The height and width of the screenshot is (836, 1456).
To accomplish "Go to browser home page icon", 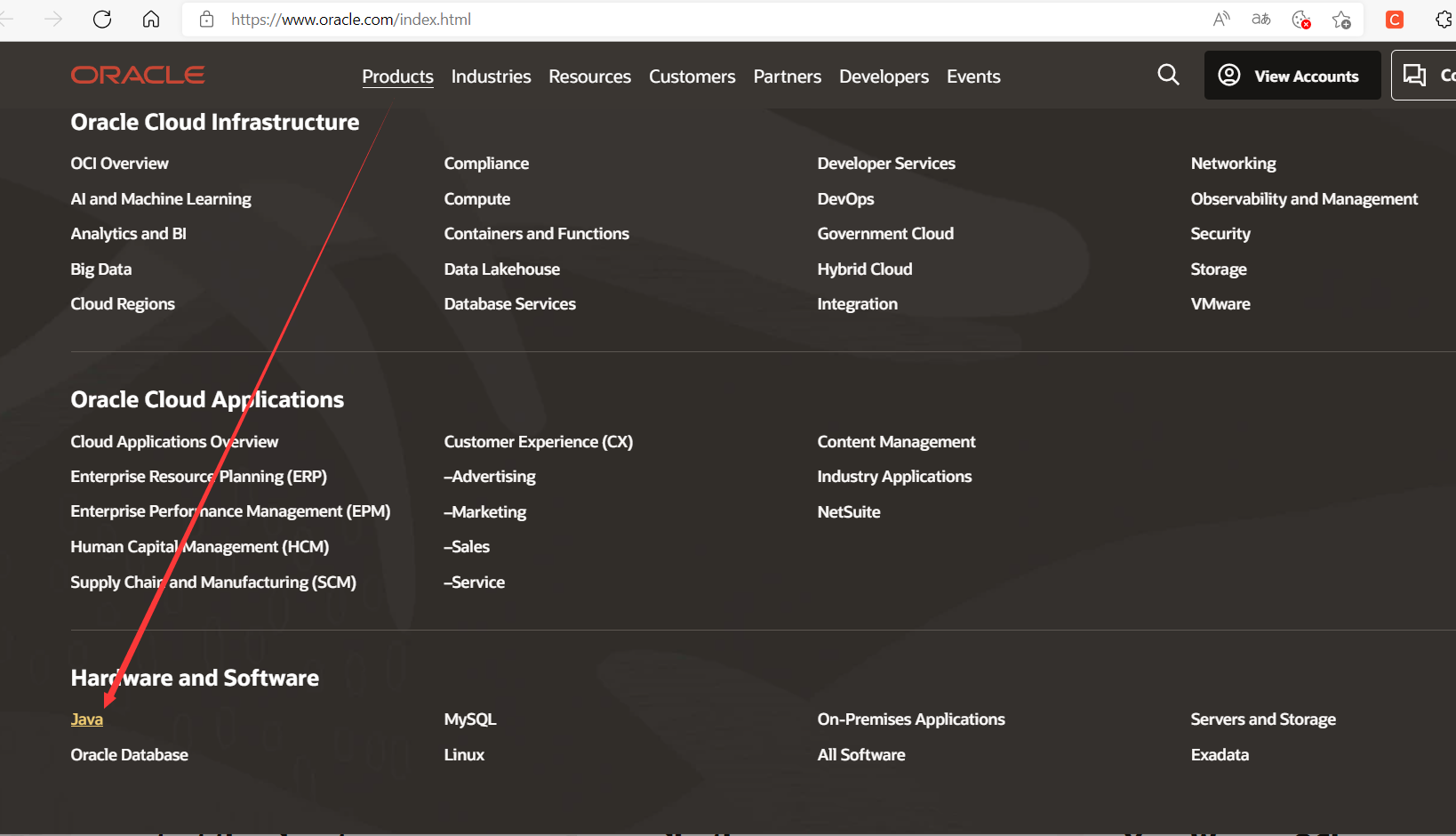I will [x=151, y=20].
